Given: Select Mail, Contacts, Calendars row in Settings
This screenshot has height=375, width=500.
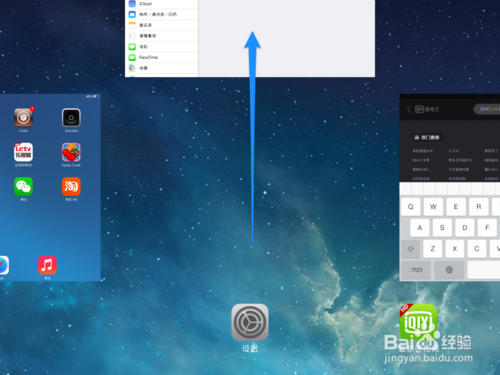Looking at the screenshot, I should point(162,14).
